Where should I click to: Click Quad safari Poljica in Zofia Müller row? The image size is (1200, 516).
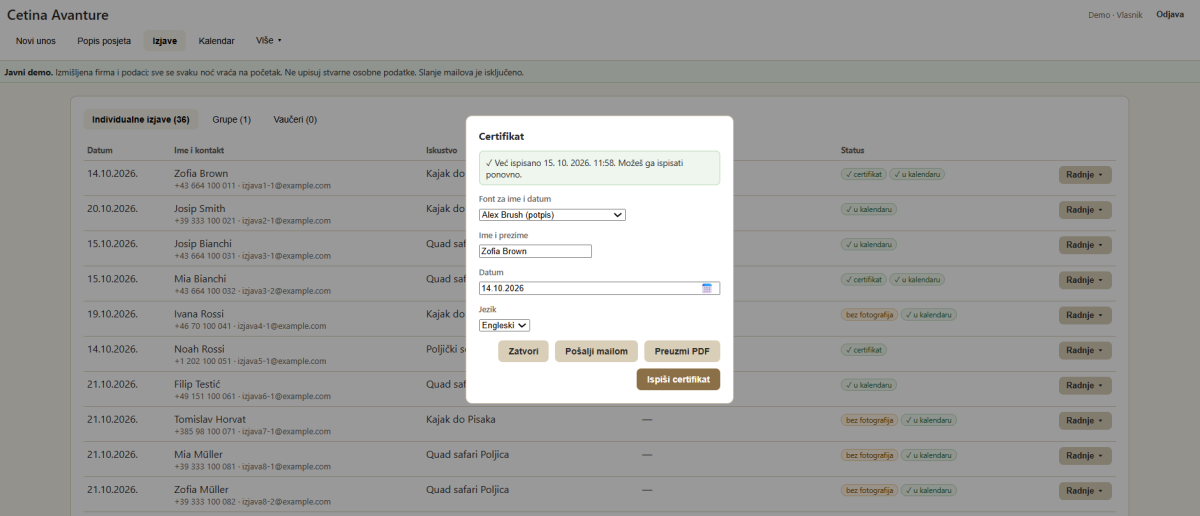pyautogui.click(x=467, y=489)
